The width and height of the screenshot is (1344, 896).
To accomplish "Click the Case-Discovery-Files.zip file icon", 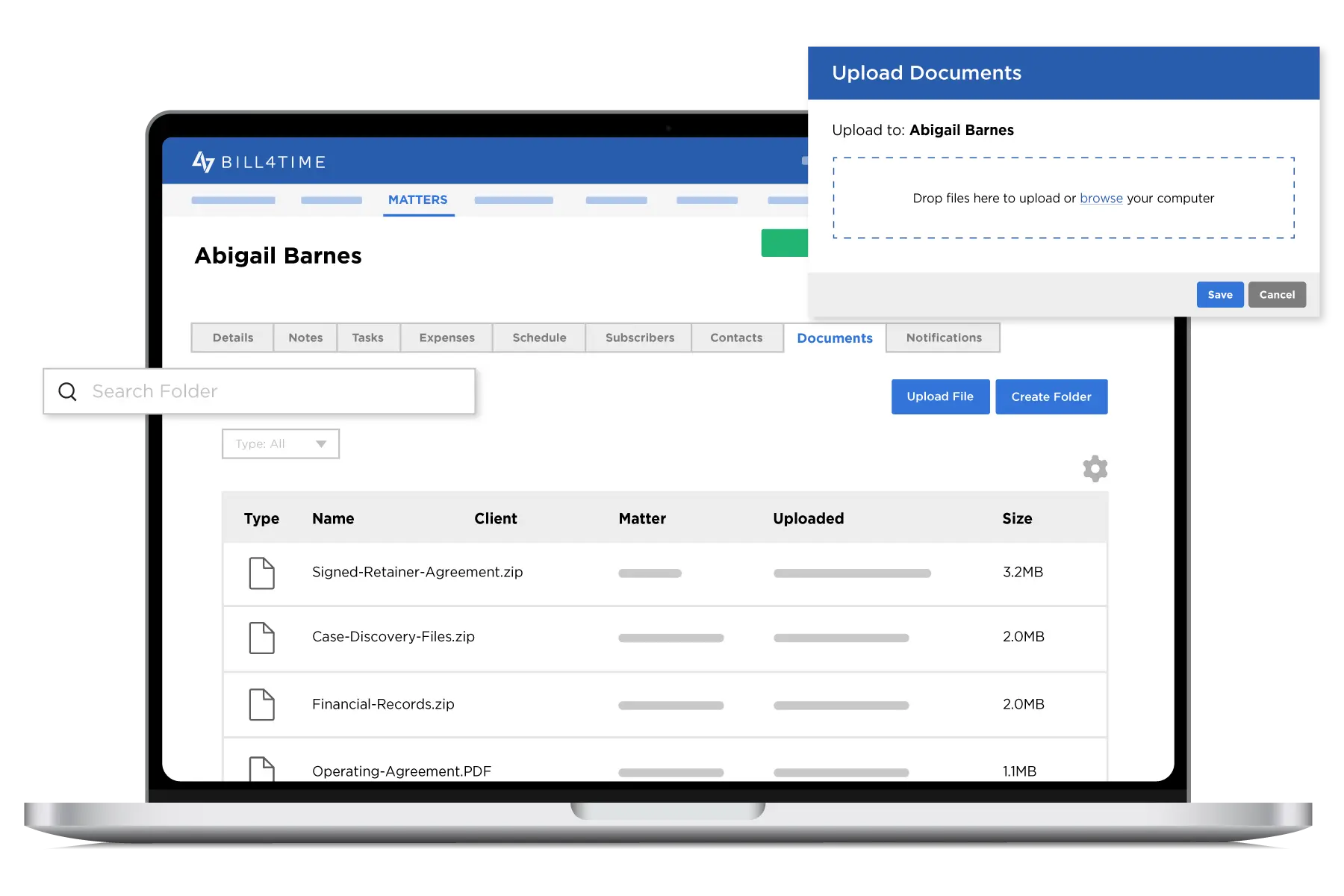I will click(261, 638).
